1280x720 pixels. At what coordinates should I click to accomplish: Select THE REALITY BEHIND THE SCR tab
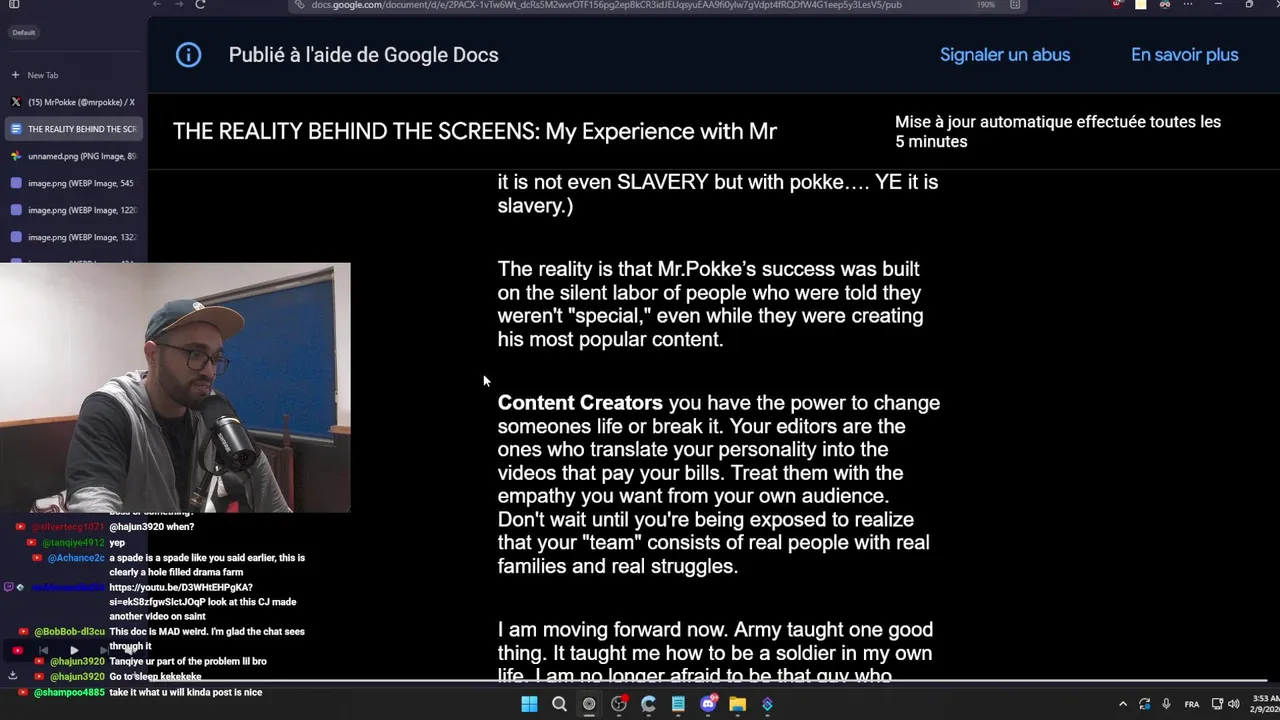tap(73, 129)
